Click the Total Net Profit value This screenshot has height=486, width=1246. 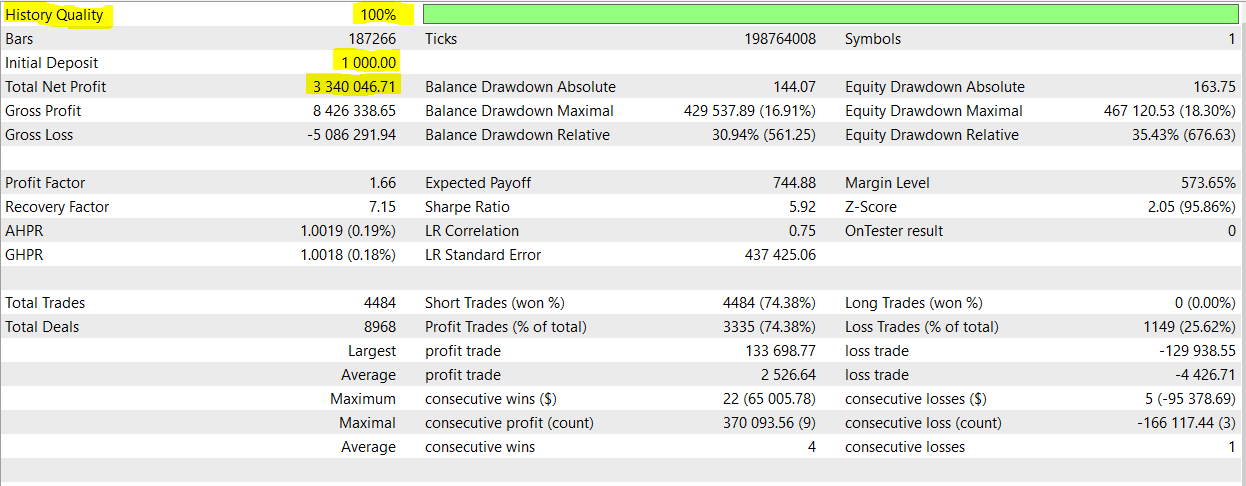click(x=355, y=87)
